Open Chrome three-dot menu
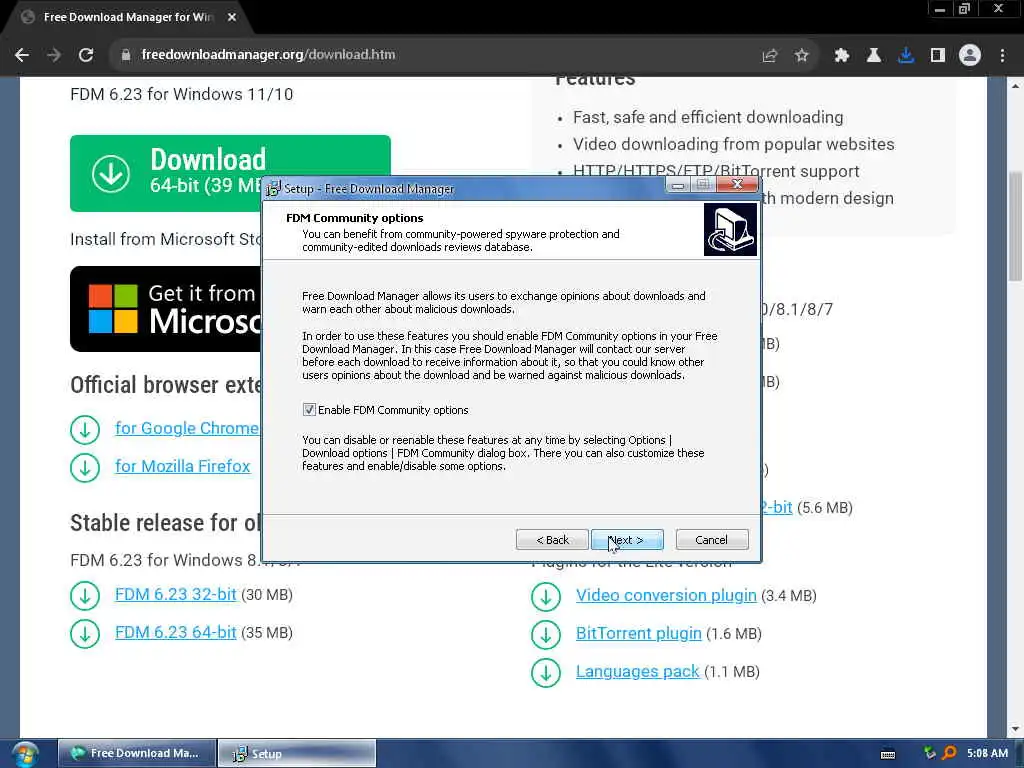 (1002, 56)
